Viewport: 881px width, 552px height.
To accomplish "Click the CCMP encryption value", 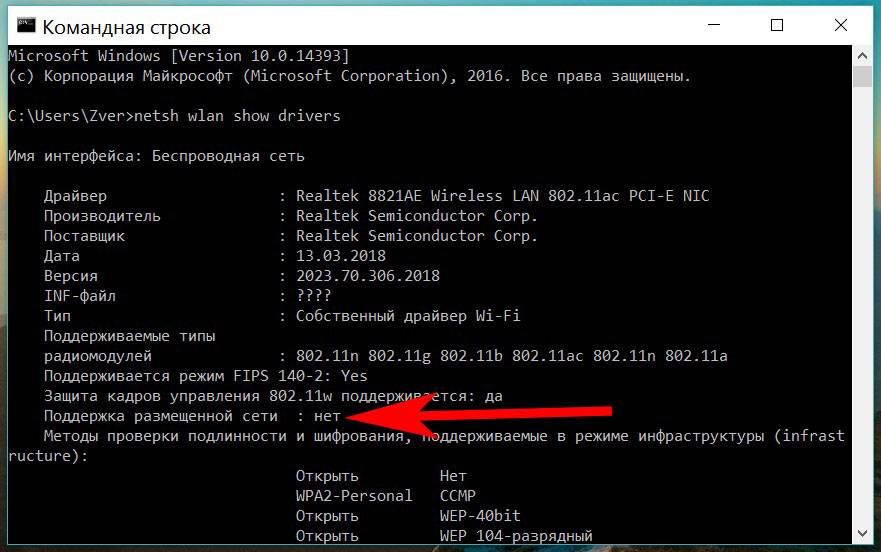I will 457,496.
